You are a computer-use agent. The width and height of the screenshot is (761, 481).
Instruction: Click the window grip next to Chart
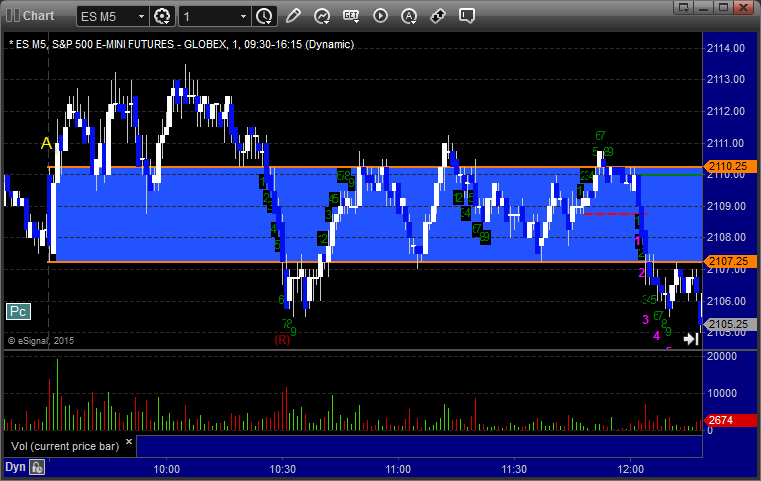13,16
